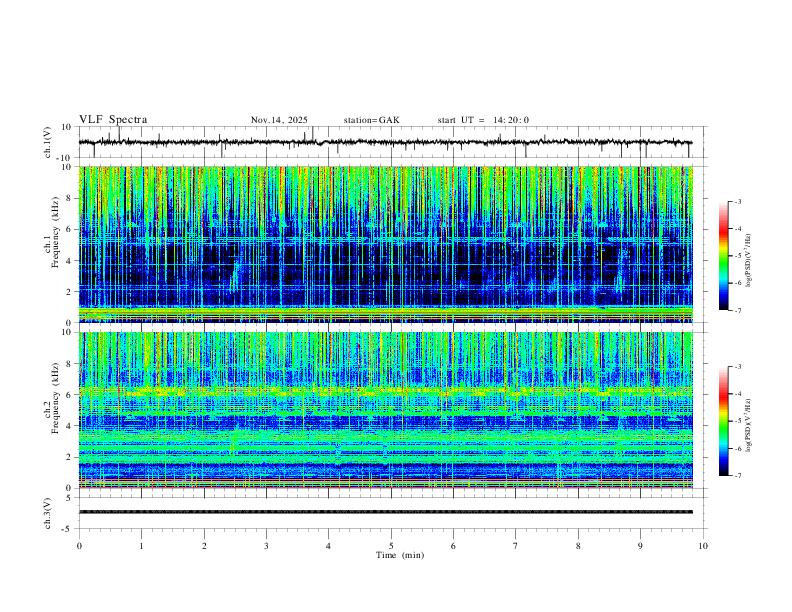
Task: Click the ch.1 spectrogram panel
Action: (x=385, y=244)
